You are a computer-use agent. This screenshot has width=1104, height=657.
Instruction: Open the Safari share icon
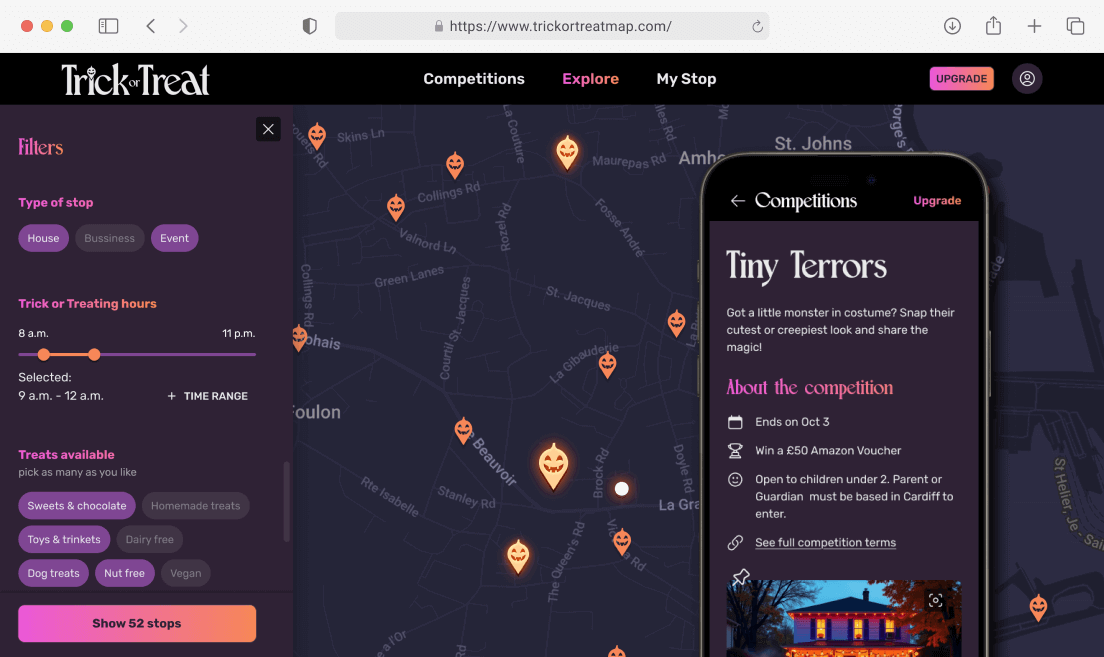point(993,26)
